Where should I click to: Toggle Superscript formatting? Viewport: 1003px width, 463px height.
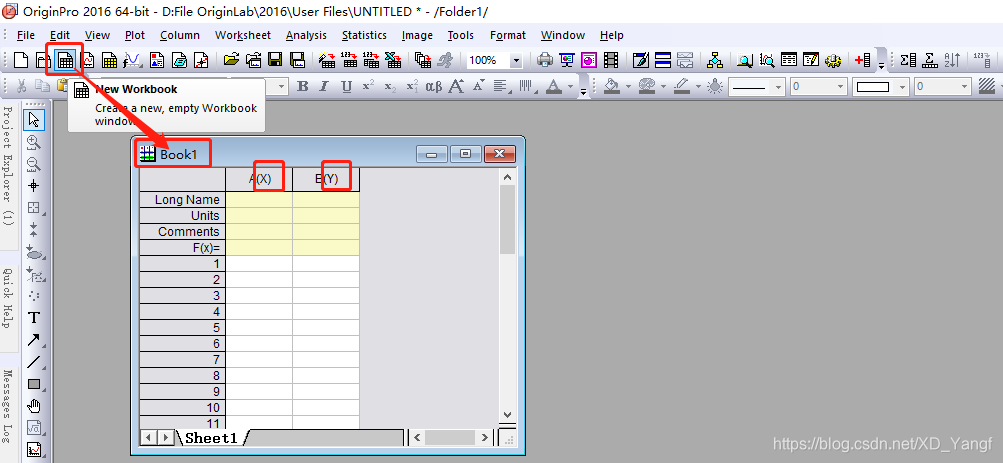[x=368, y=86]
